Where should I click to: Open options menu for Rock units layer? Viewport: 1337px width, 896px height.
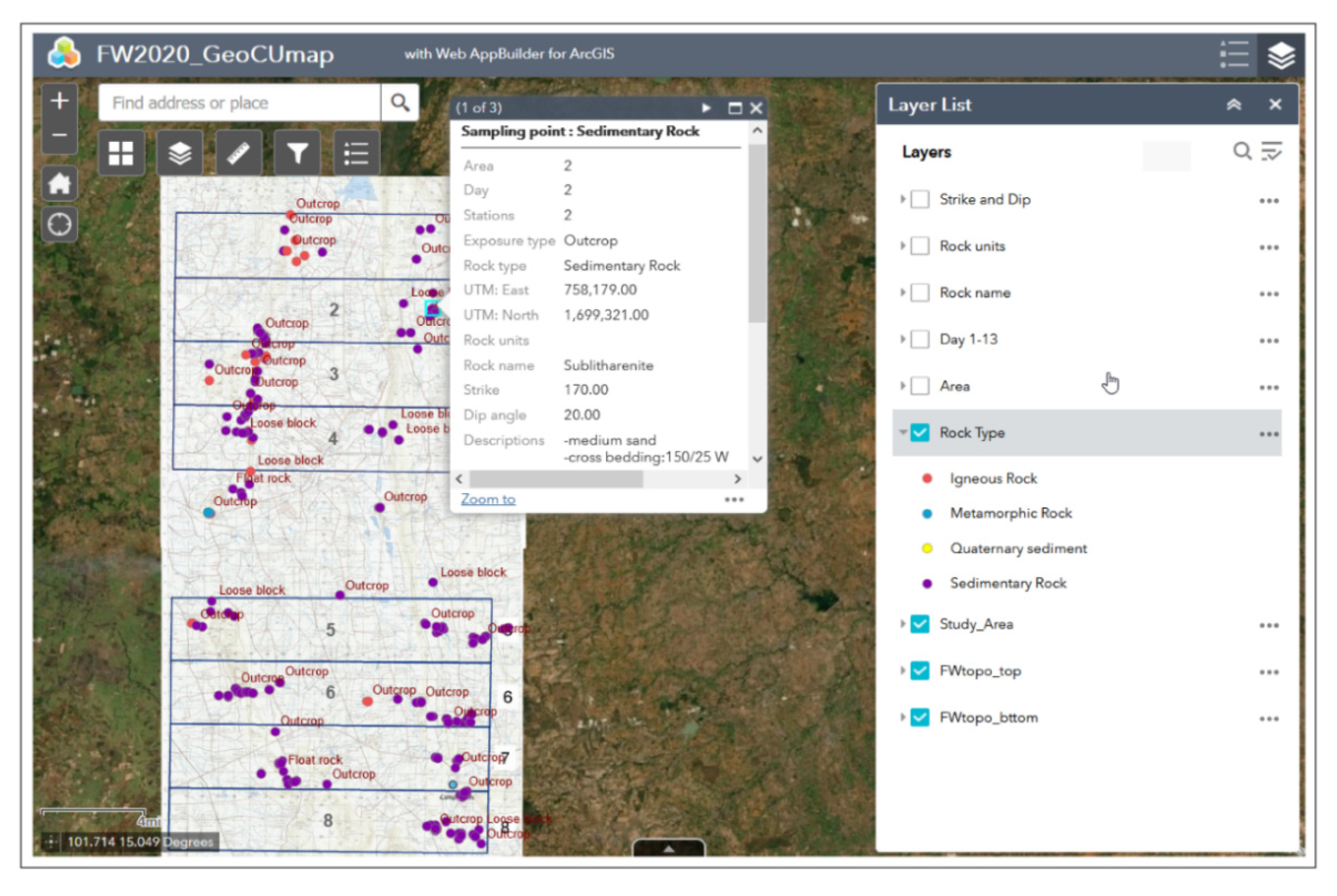pos(1268,247)
